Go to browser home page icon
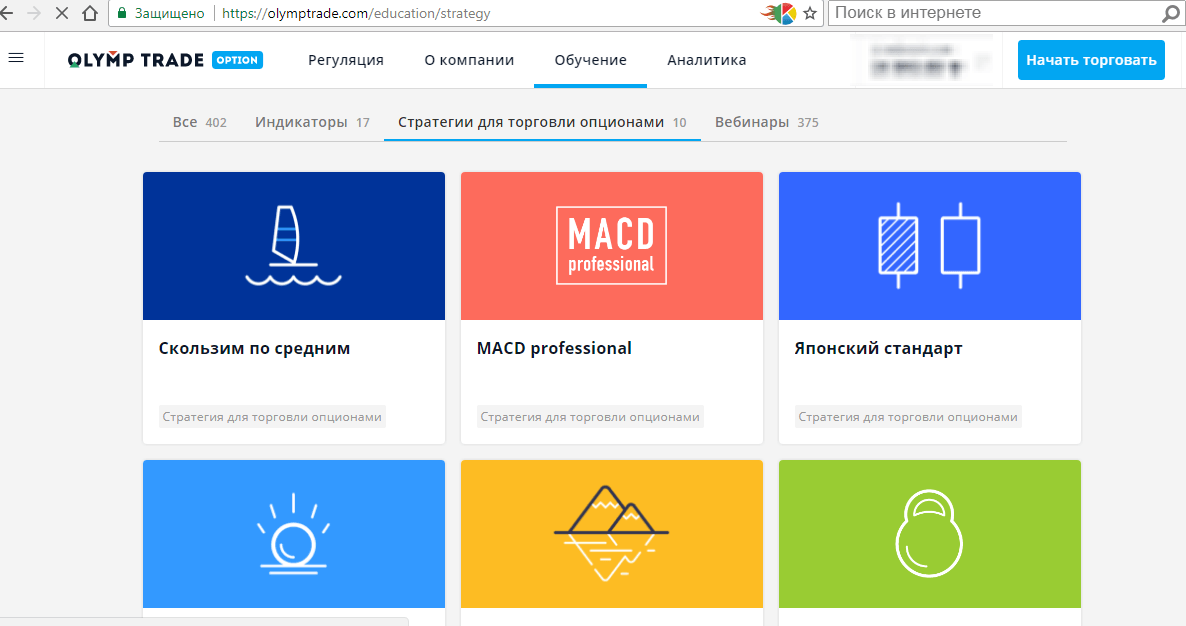Image resolution: width=1186 pixels, height=626 pixels. point(90,13)
